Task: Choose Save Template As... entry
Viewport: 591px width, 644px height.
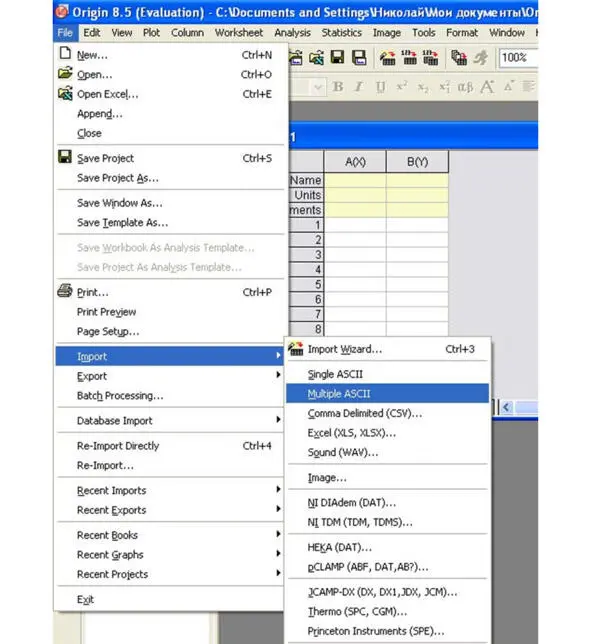Action: tap(170, 223)
